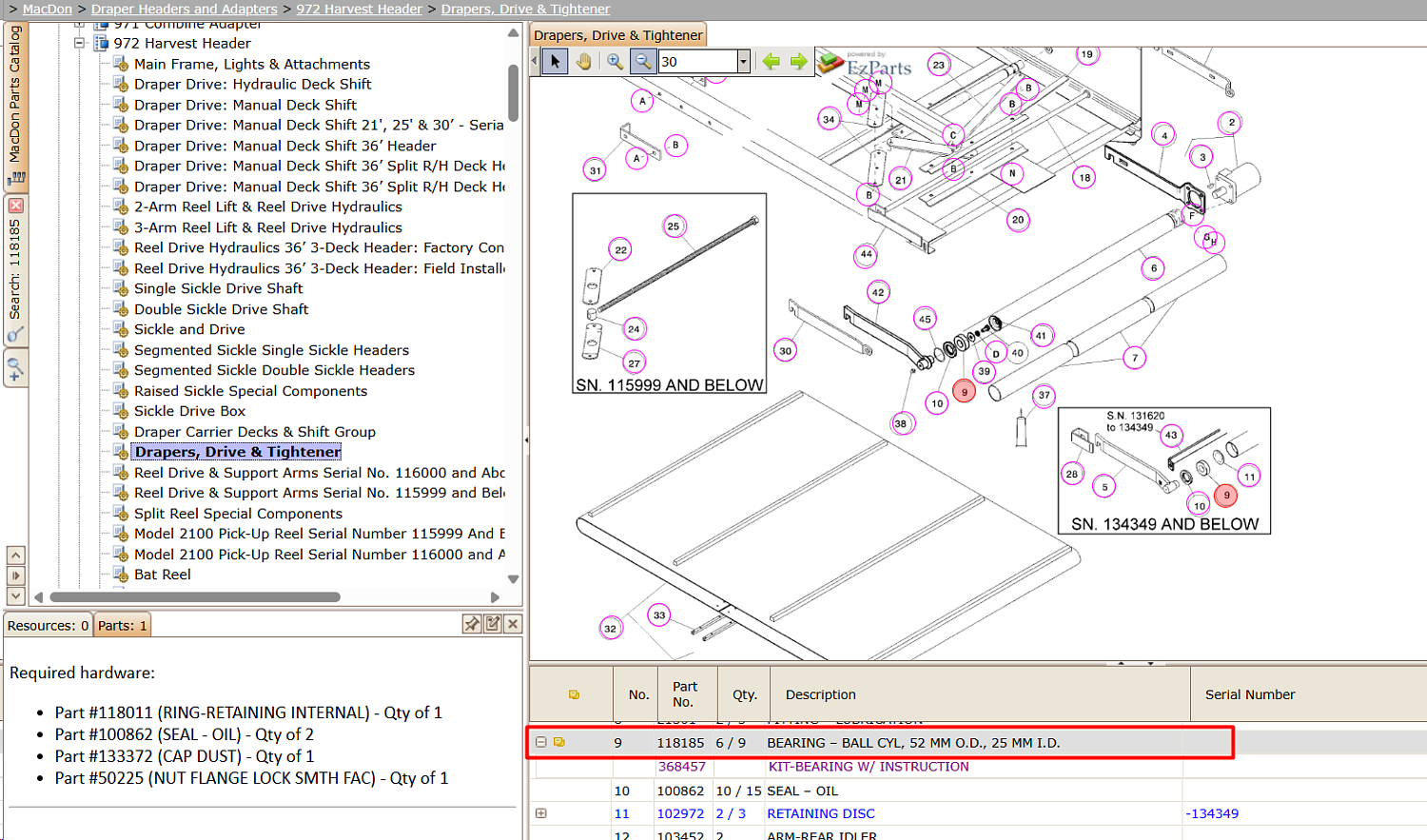Switch to MacDon Parts Catalog side tab
This screenshot has width=1427, height=840.
(x=15, y=105)
